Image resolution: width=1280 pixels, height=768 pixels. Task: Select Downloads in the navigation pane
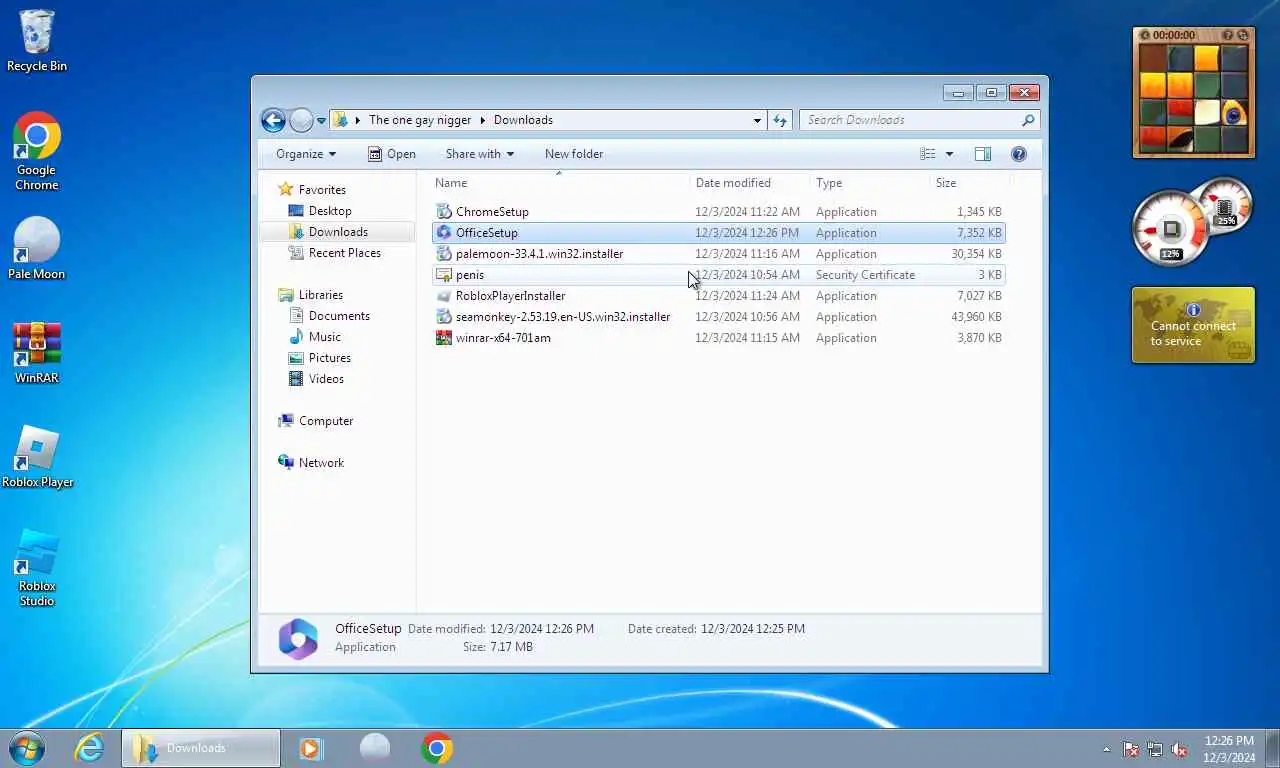(x=338, y=232)
